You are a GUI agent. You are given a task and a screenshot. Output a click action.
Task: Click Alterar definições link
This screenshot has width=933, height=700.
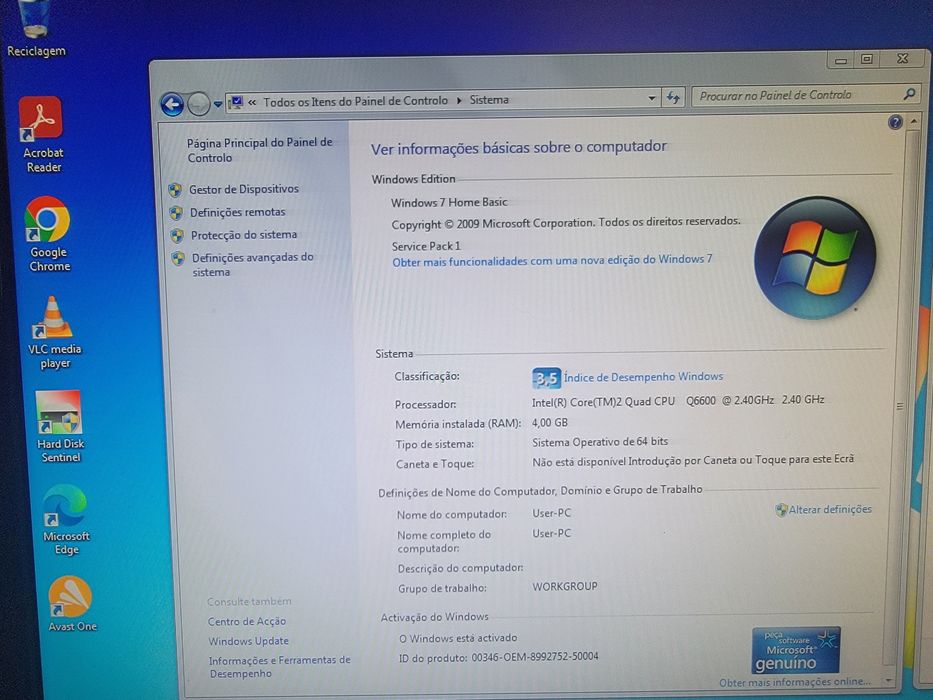pyautogui.click(x=830, y=510)
